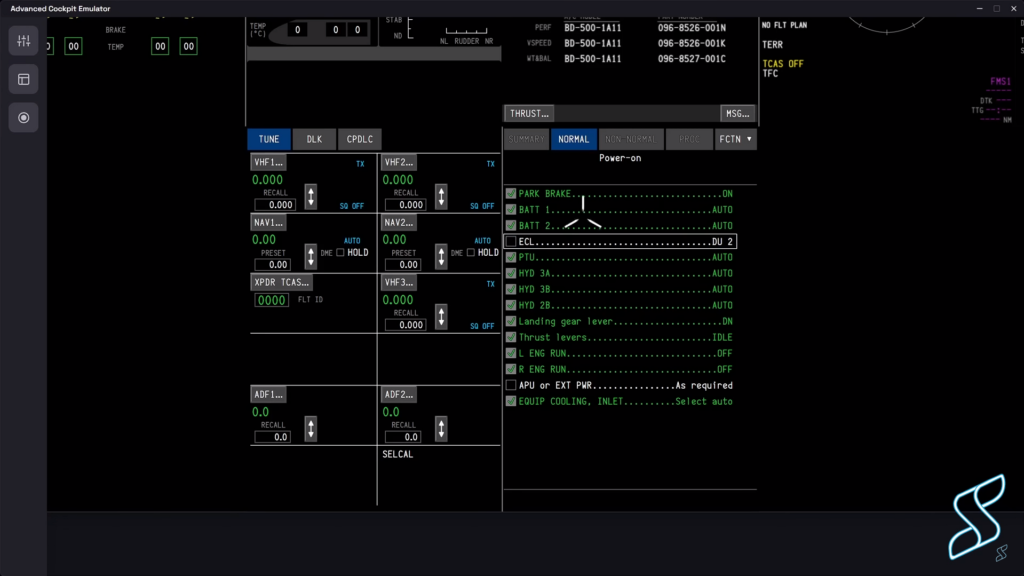The image size is (1024, 576).
Task: Select the SUMMARY checklist tab
Action: pyautogui.click(x=526, y=139)
